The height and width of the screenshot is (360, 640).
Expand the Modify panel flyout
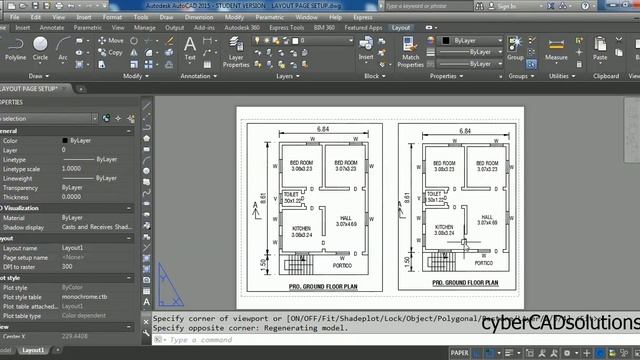click(x=136, y=76)
